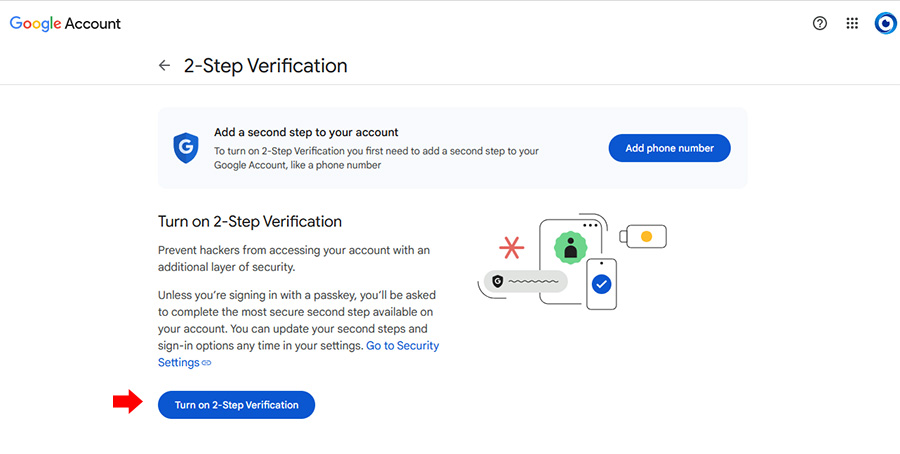Click 'Turn on 2-Step Verification' section heading
The image size is (900, 454).
point(250,221)
